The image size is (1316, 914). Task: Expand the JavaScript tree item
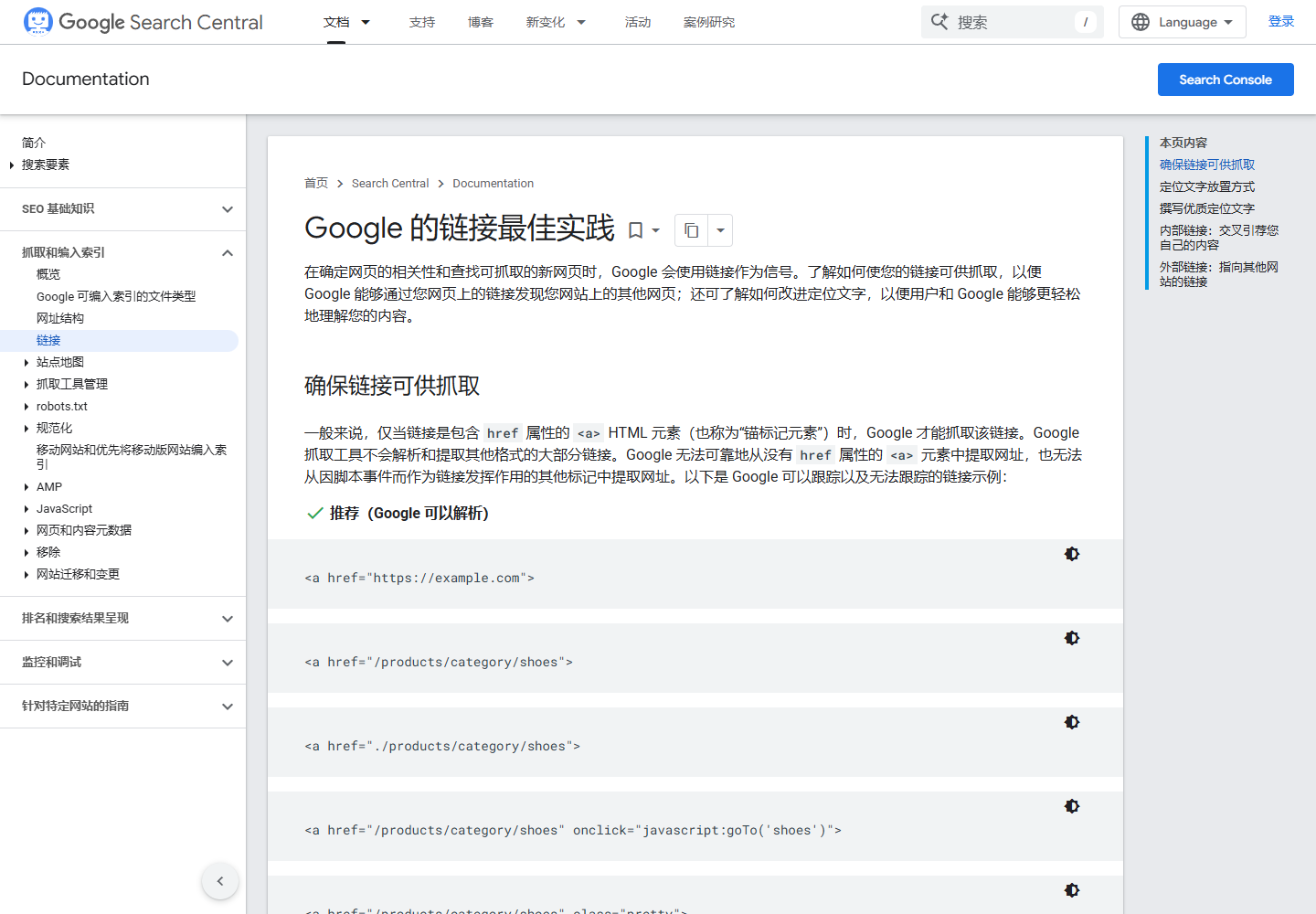point(26,509)
